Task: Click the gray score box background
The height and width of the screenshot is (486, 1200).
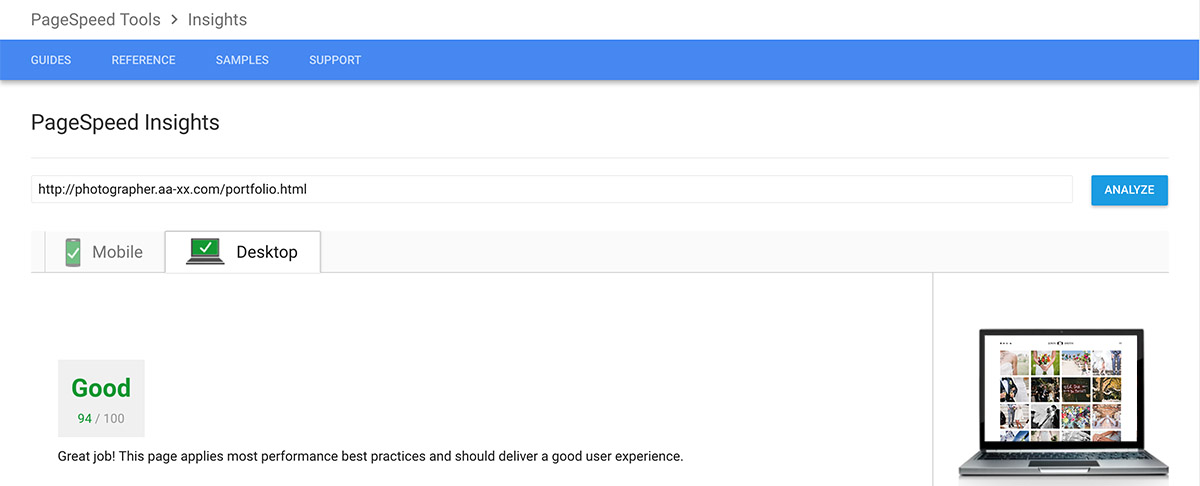Action: click(101, 398)
